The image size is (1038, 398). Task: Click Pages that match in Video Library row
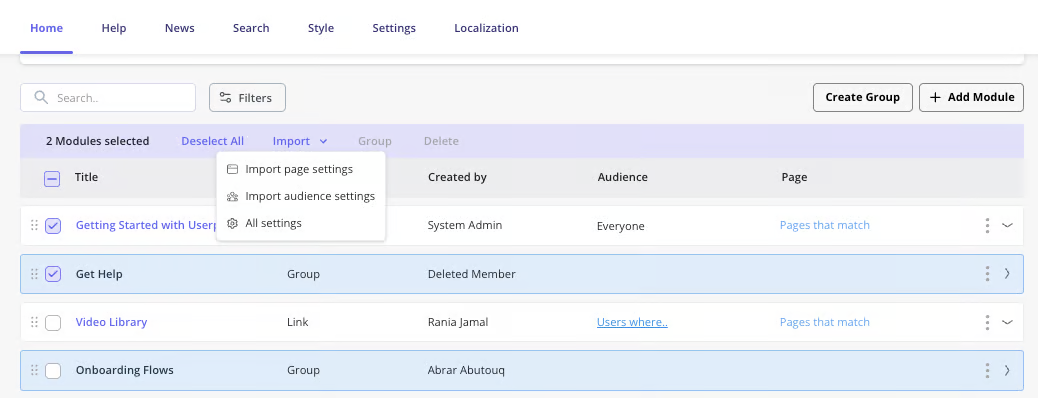pyautogui.click(x=825, y=322)
